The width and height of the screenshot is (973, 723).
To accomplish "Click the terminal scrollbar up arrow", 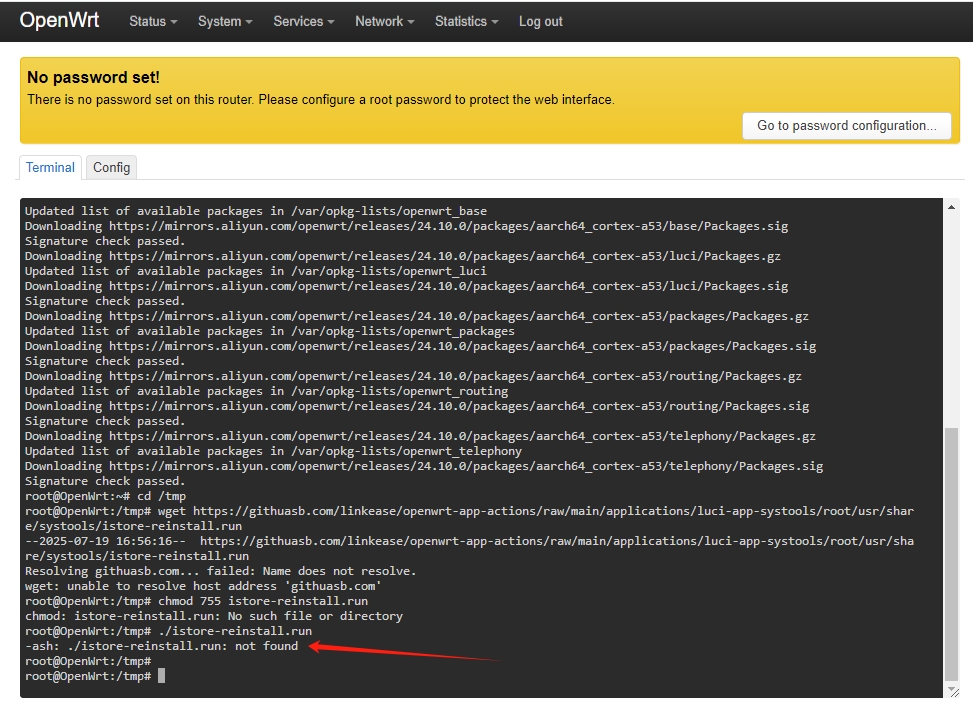I will pyautogui.click(x=951, y=207).
